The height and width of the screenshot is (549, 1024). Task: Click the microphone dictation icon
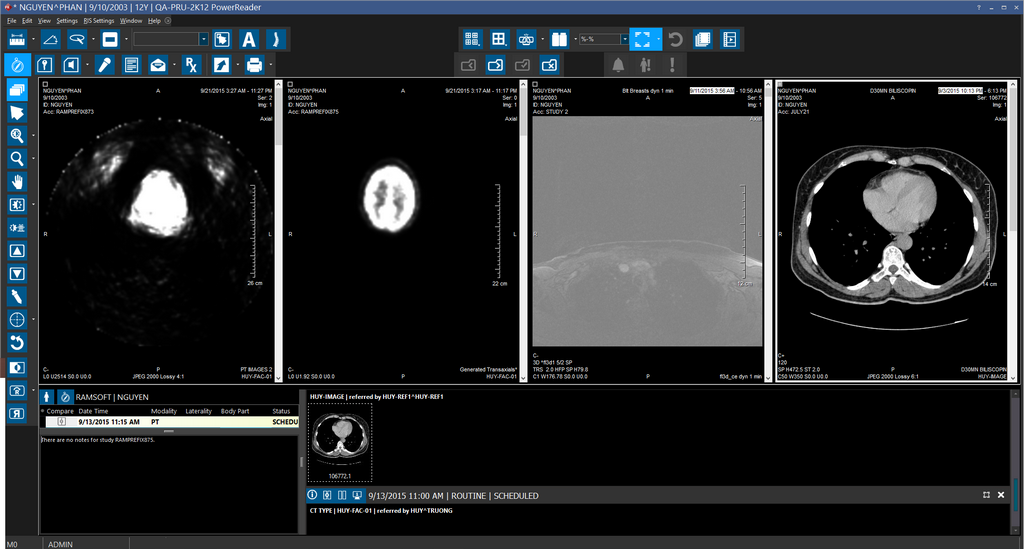click(104, 65)
